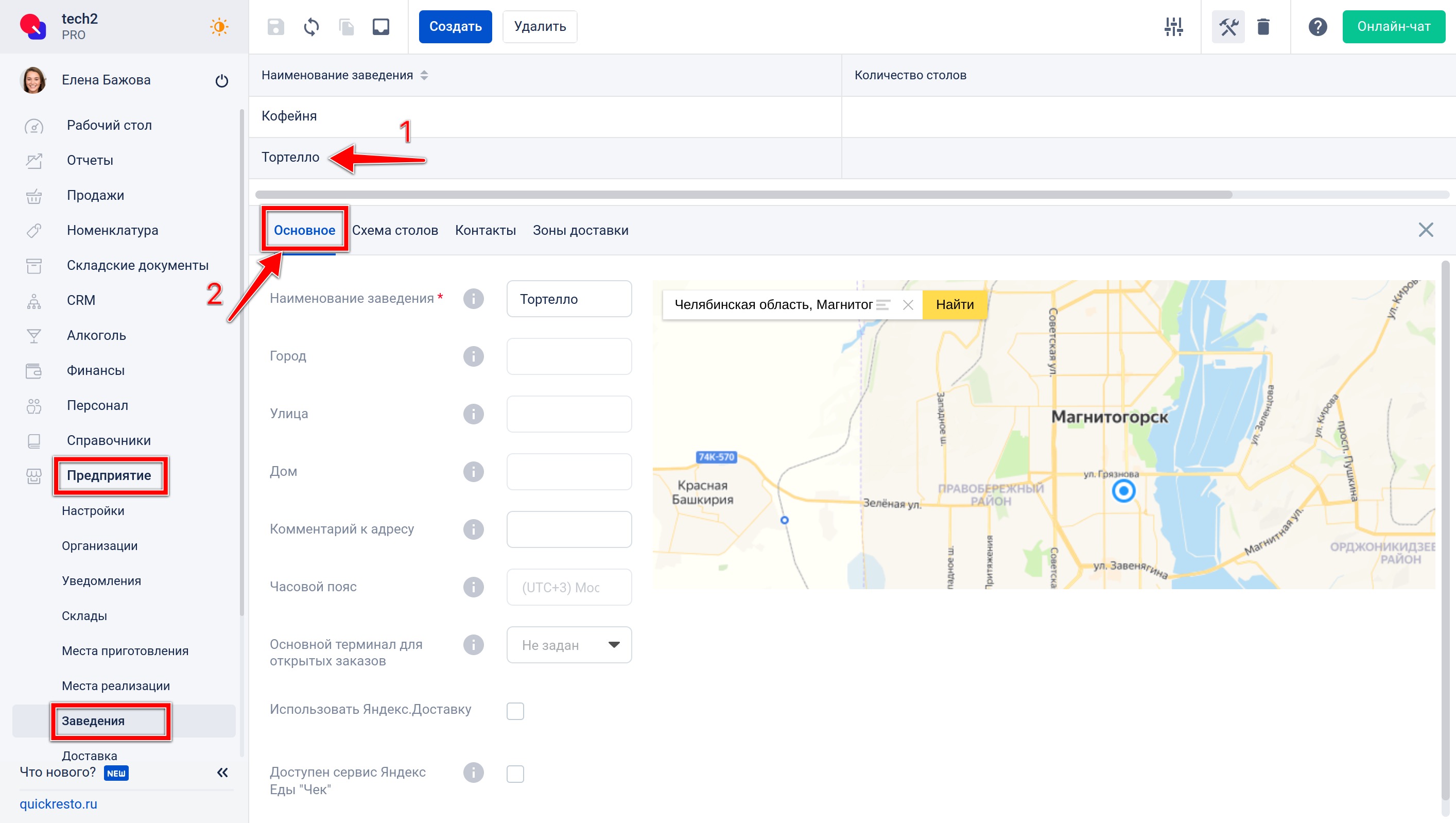This screenshot has width=1456, height=823.
Task: Click info icon next to Город
Action: click(473, 356)
